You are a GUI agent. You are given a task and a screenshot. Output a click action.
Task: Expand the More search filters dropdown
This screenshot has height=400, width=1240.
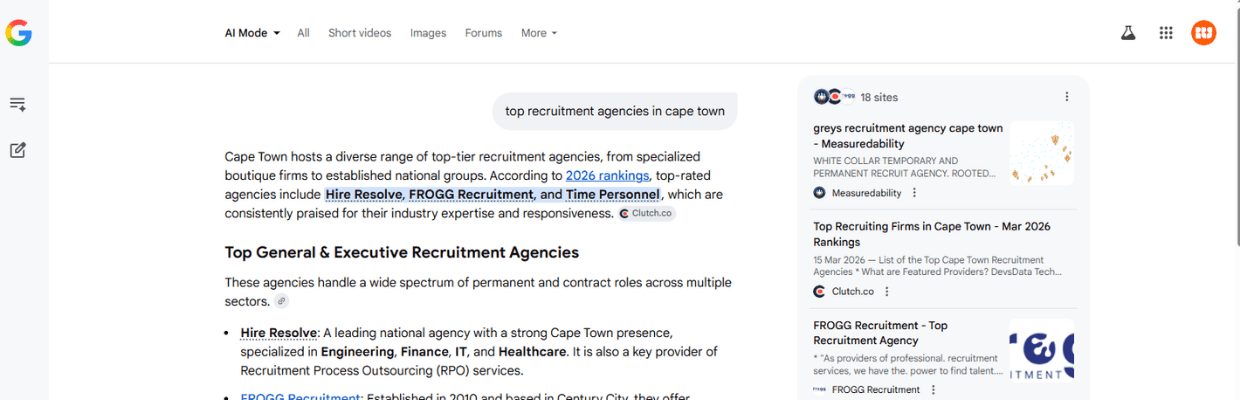pos(539,33)
